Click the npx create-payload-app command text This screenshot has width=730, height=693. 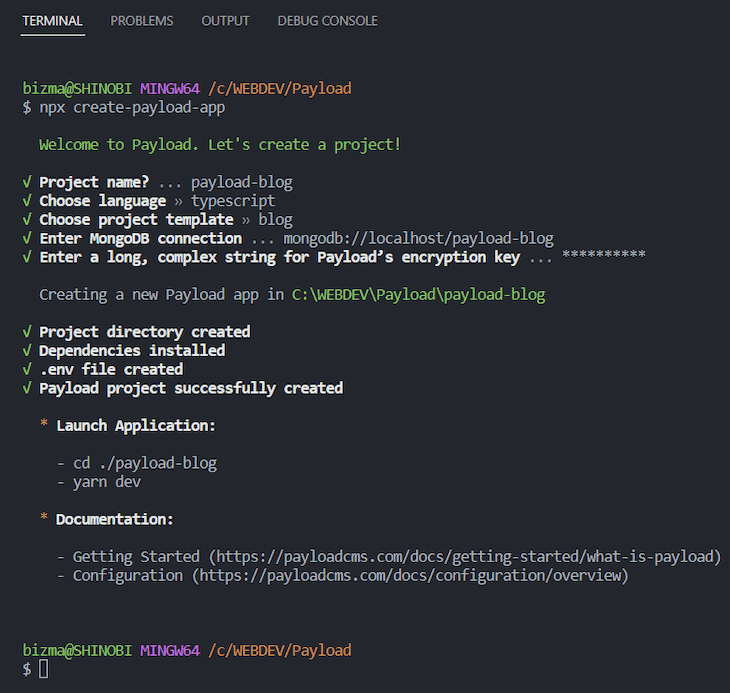(132, 108)
